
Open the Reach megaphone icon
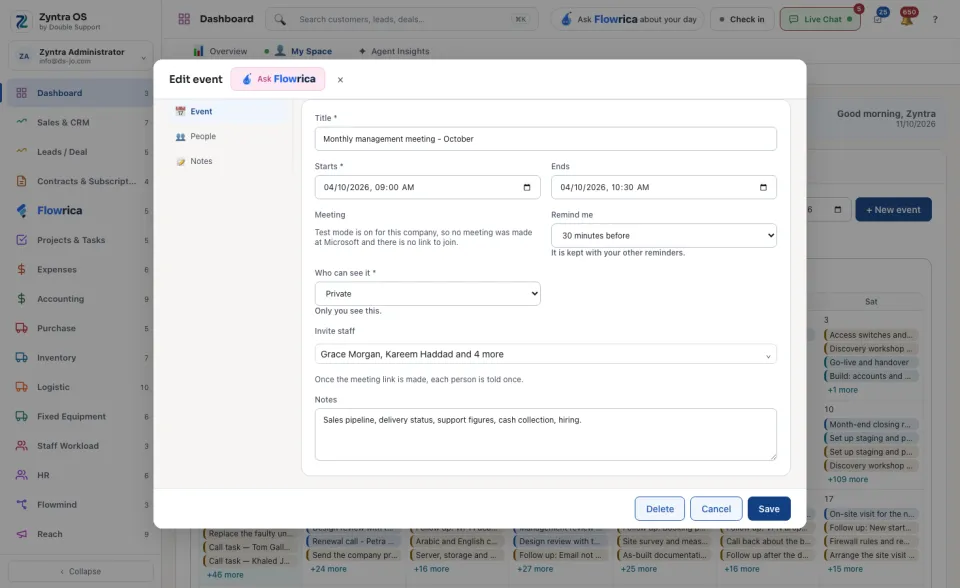point(21,534)
